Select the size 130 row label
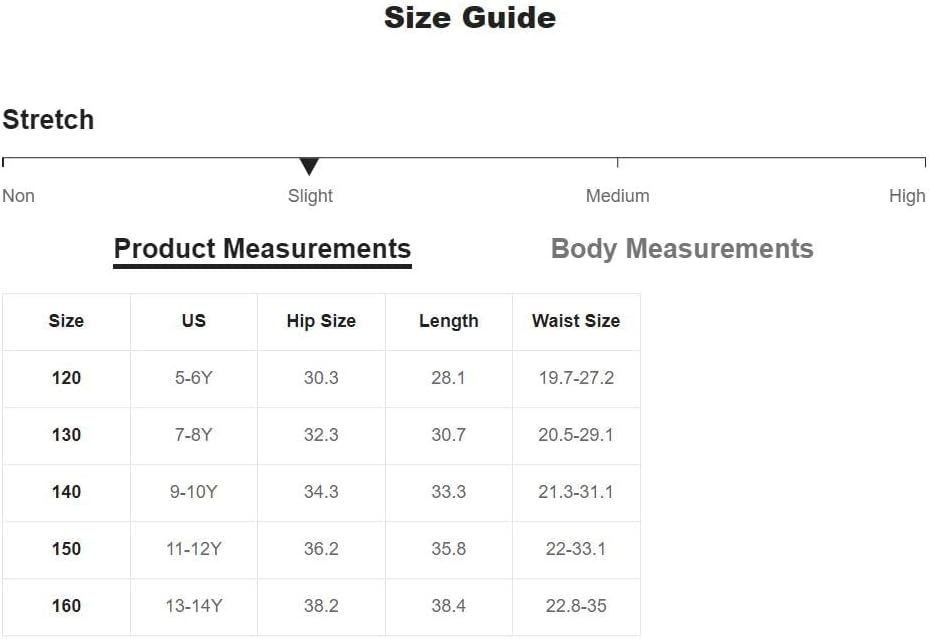 66,435
